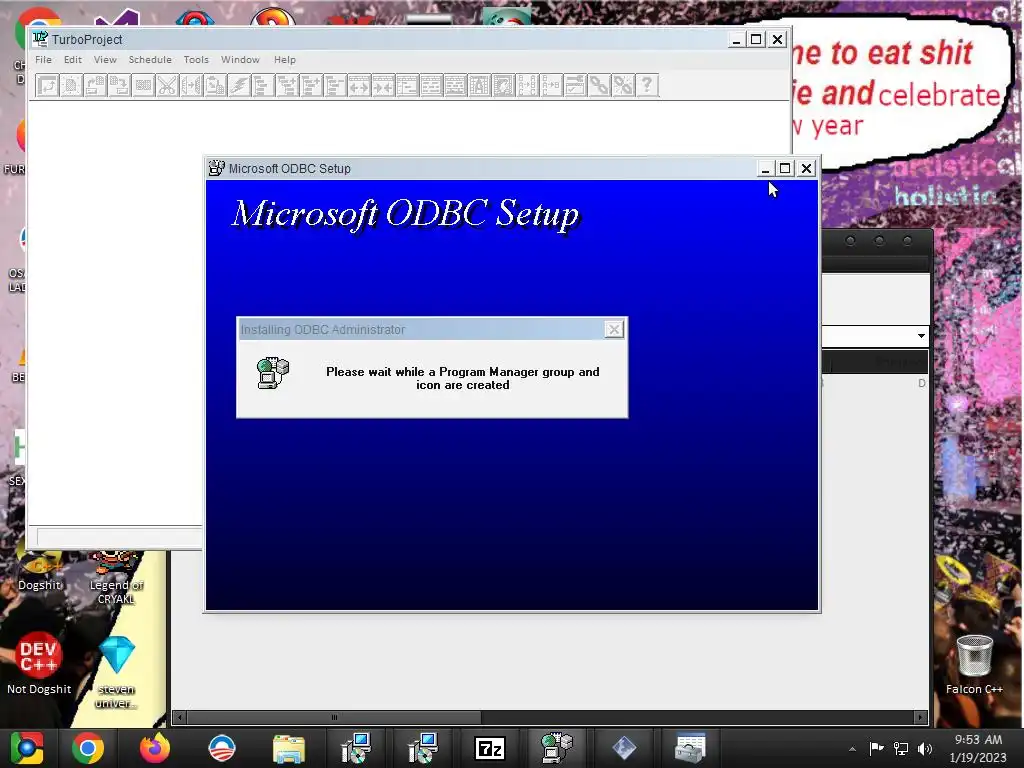Click the Microsoft ODBC Setup title bar icon
The width and height of the screenshot is (1024, 768).
click(216, 168)
